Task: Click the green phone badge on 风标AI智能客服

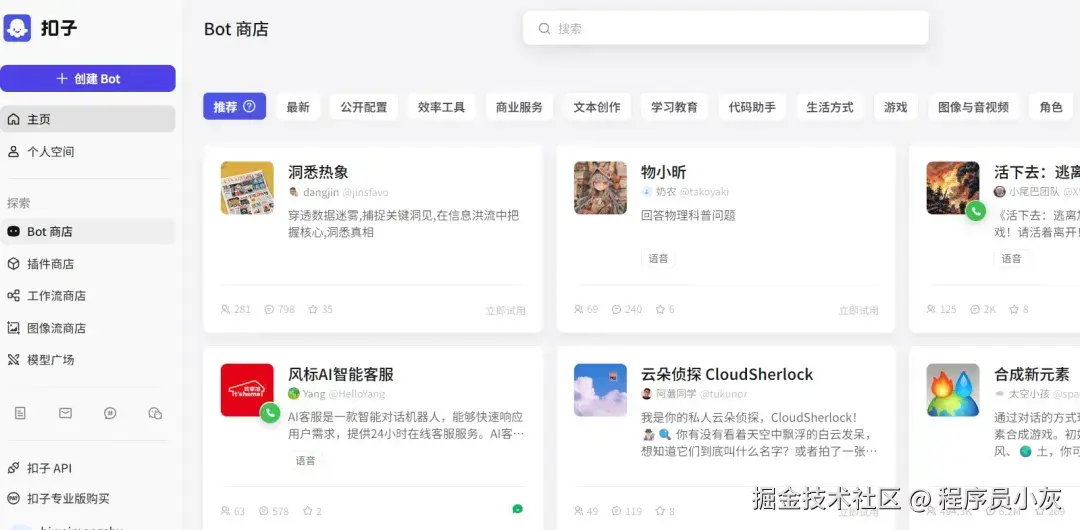Action: (x=270, y=413)
